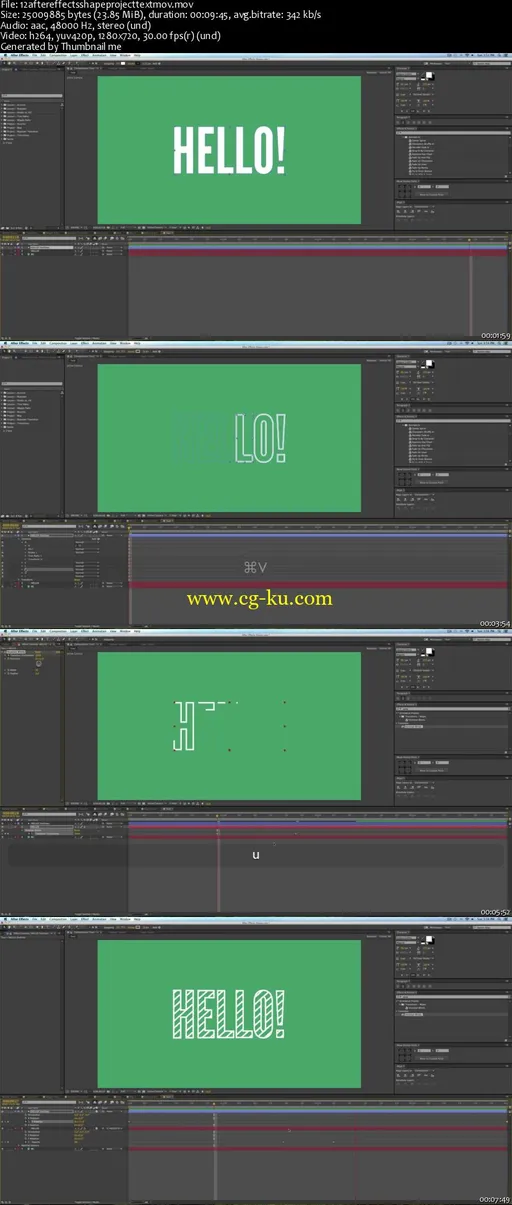Click the partly drawn H outline in the 00:05:52 frame
This screenshot has height=1205, width=512.
[x=183, y=726]
